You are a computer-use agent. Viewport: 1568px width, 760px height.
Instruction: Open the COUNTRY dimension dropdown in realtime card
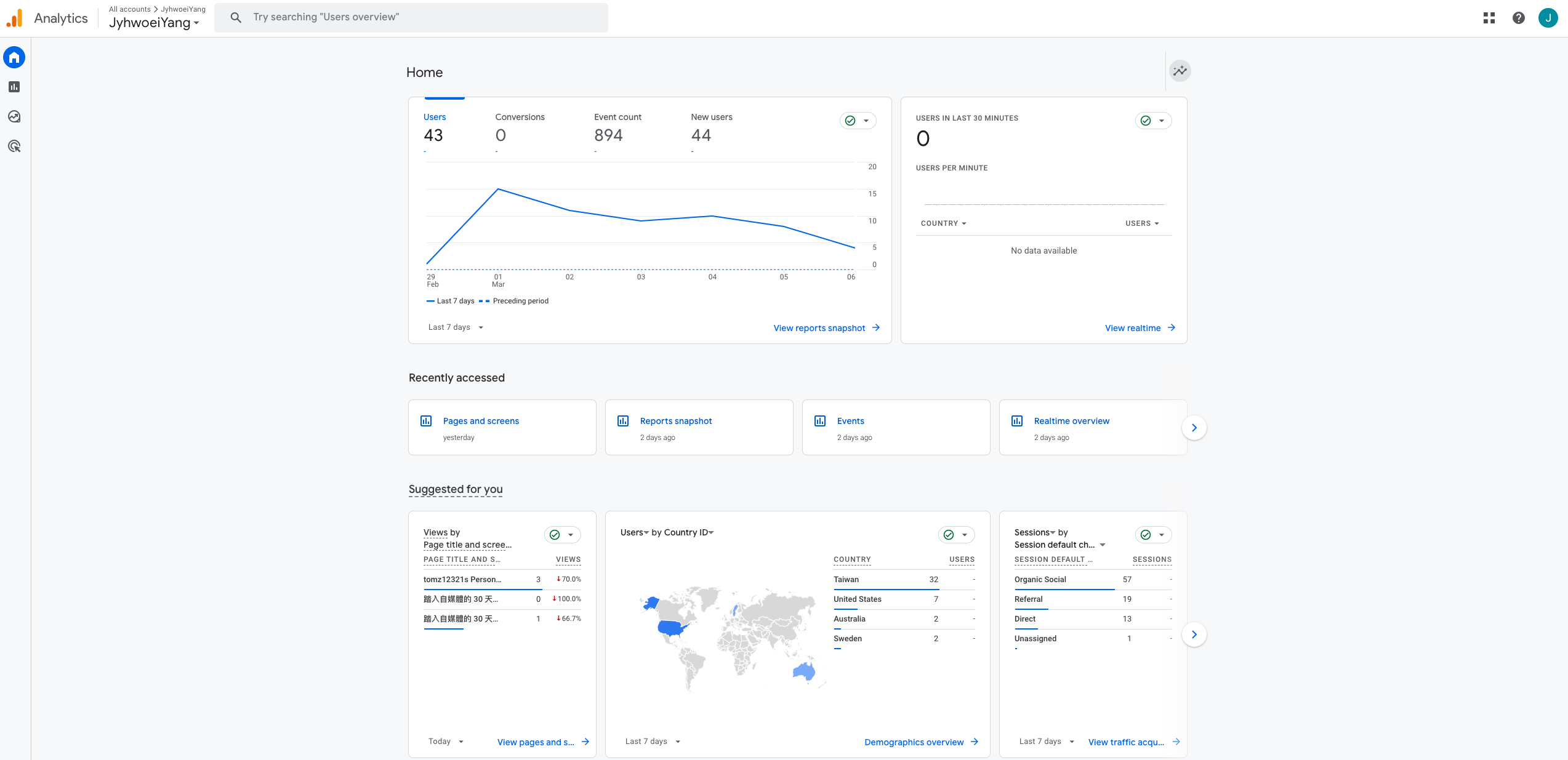[944, 223]
